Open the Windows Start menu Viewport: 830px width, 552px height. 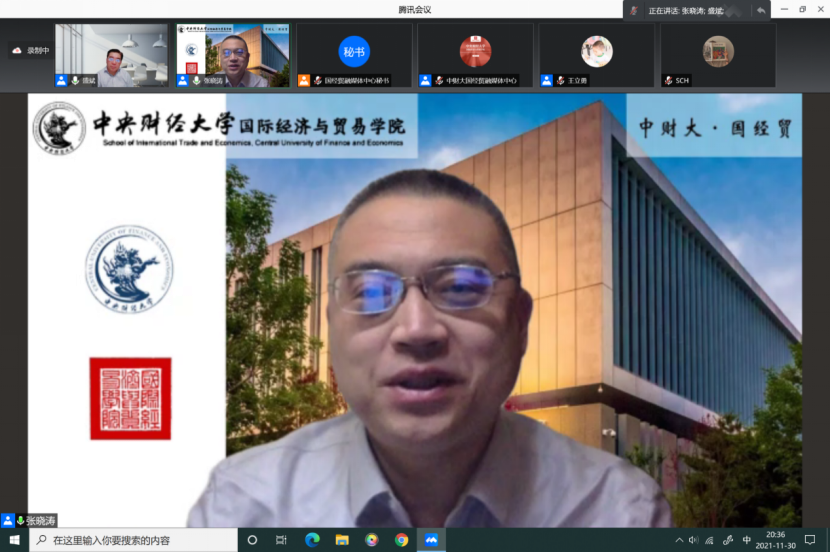(14, 540)
